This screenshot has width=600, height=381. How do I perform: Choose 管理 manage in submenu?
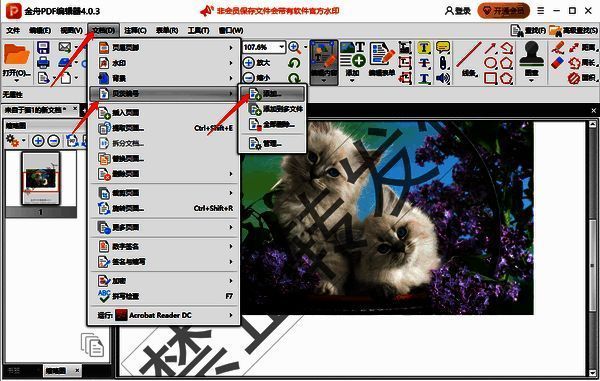[x=272, y=143]
